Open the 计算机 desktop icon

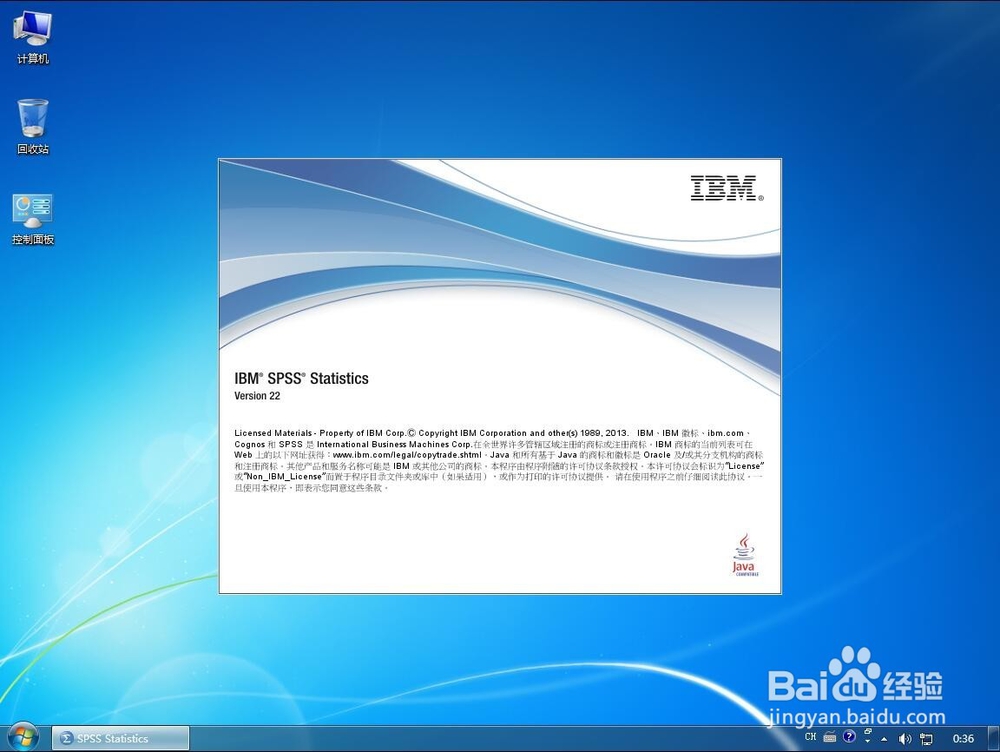pyautogui.click(x=33, y=38)
